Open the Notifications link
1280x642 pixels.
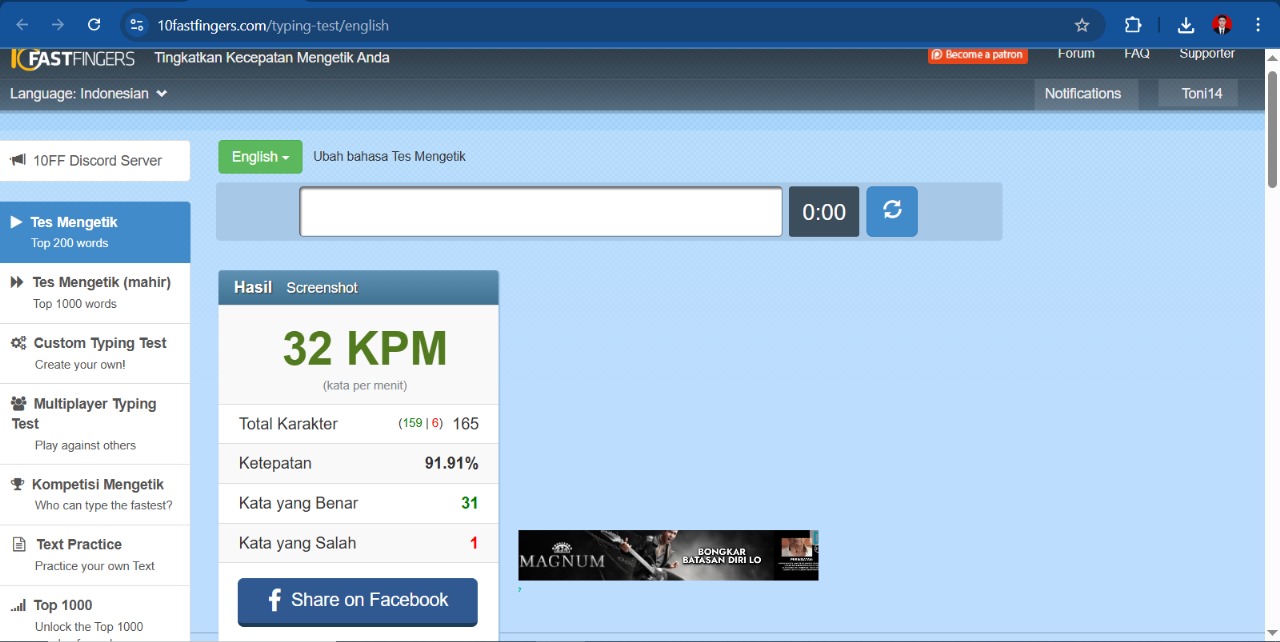click(1083, 93)
